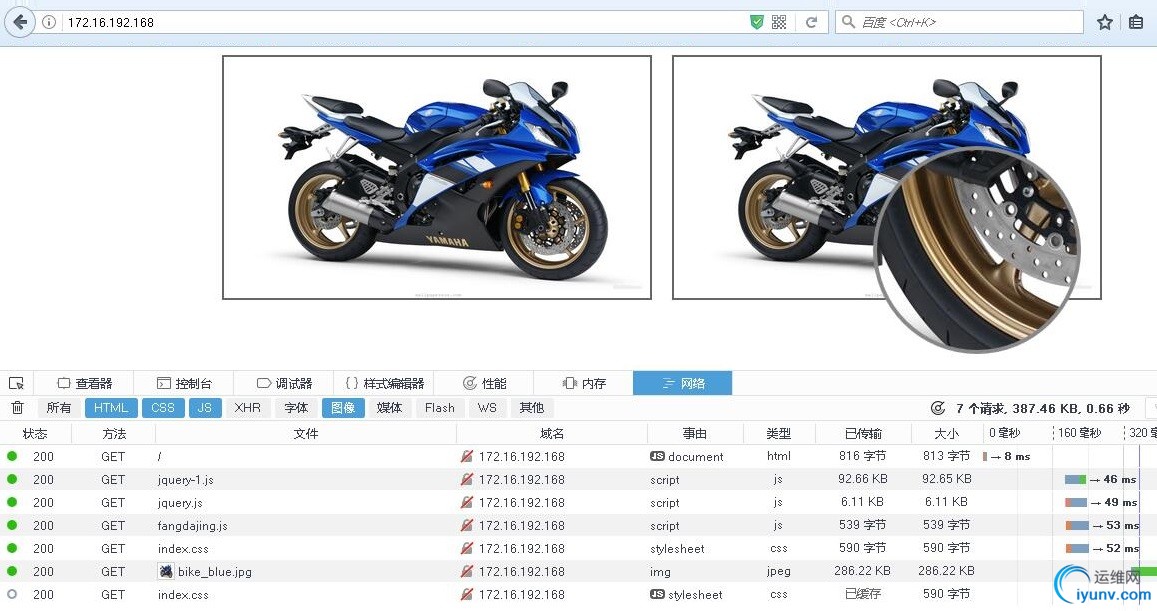
Task: Go back with the browser back arrow
Action: click(20, 22)
